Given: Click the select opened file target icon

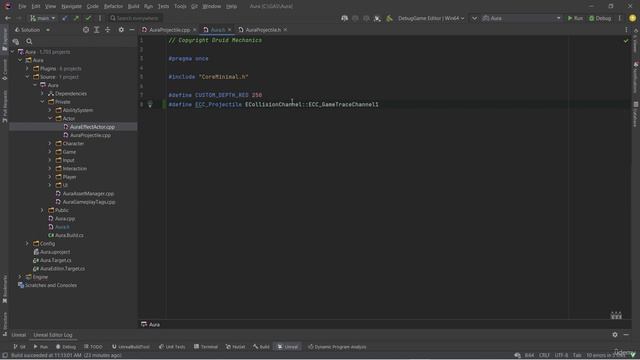Looking at the screenshot, I should click(86, 30).
